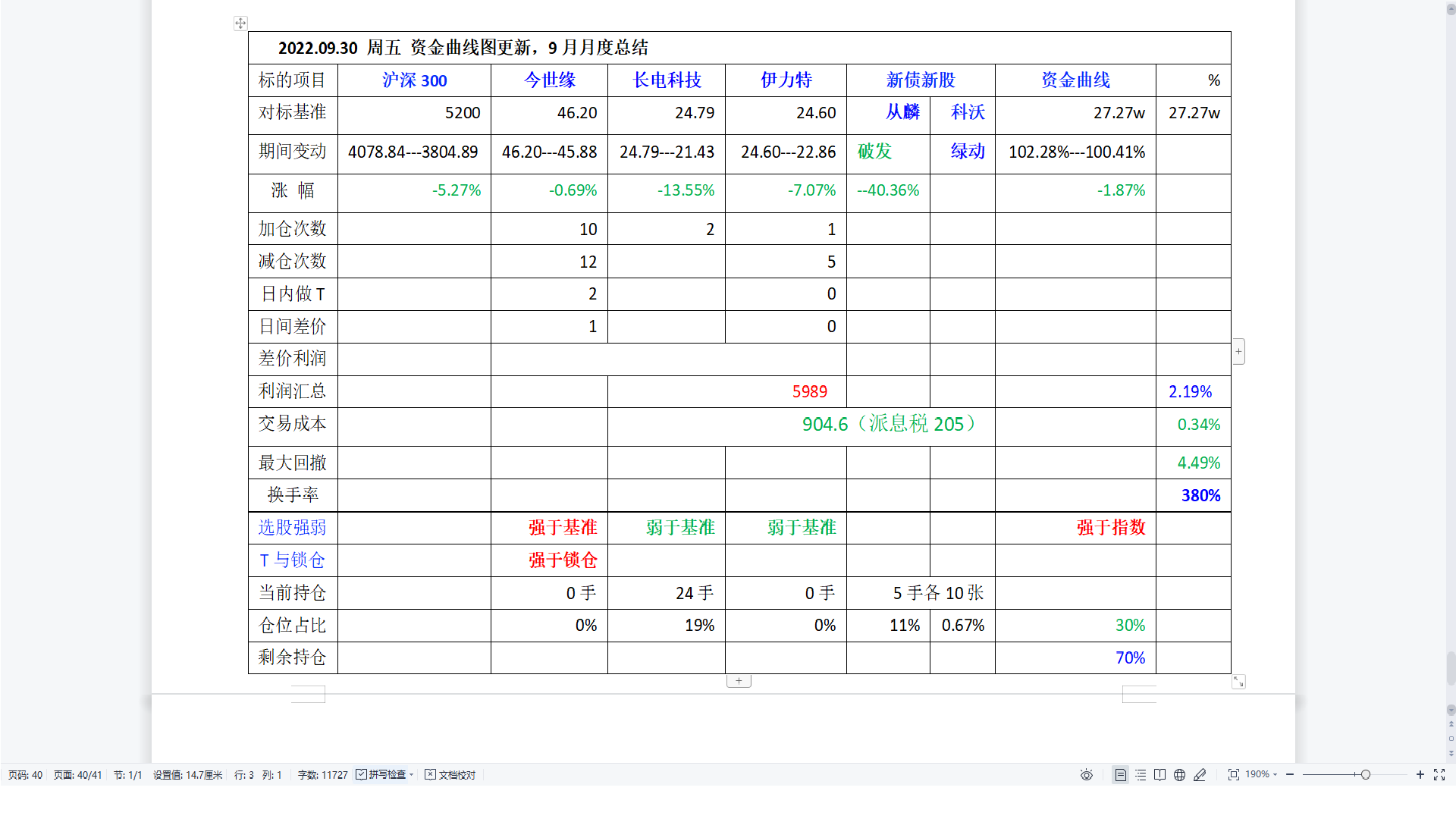Click zoom out minus button
Screen dimensions: 1456x819
pyautogui.click(x=1290, y=775)
